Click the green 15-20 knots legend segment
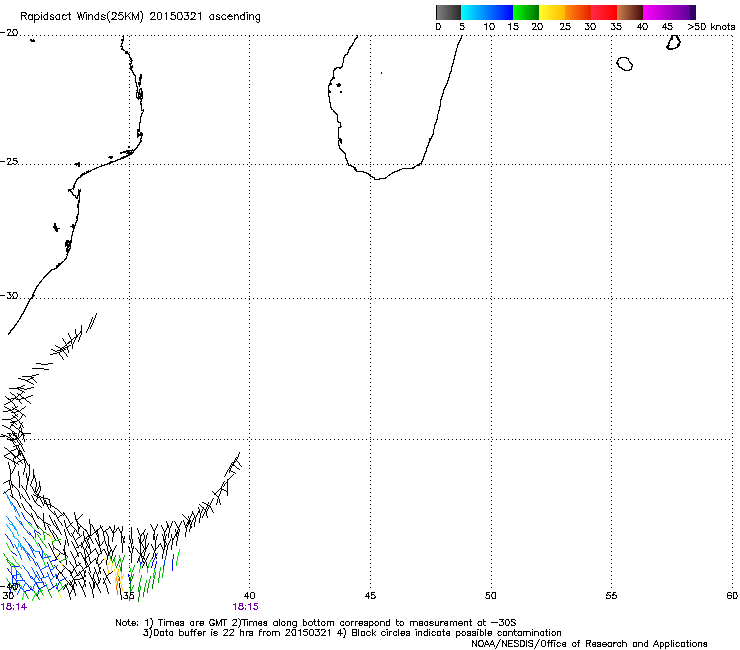Image resolution: width=740 pixels, height=650 pixels. coord(526,12)
